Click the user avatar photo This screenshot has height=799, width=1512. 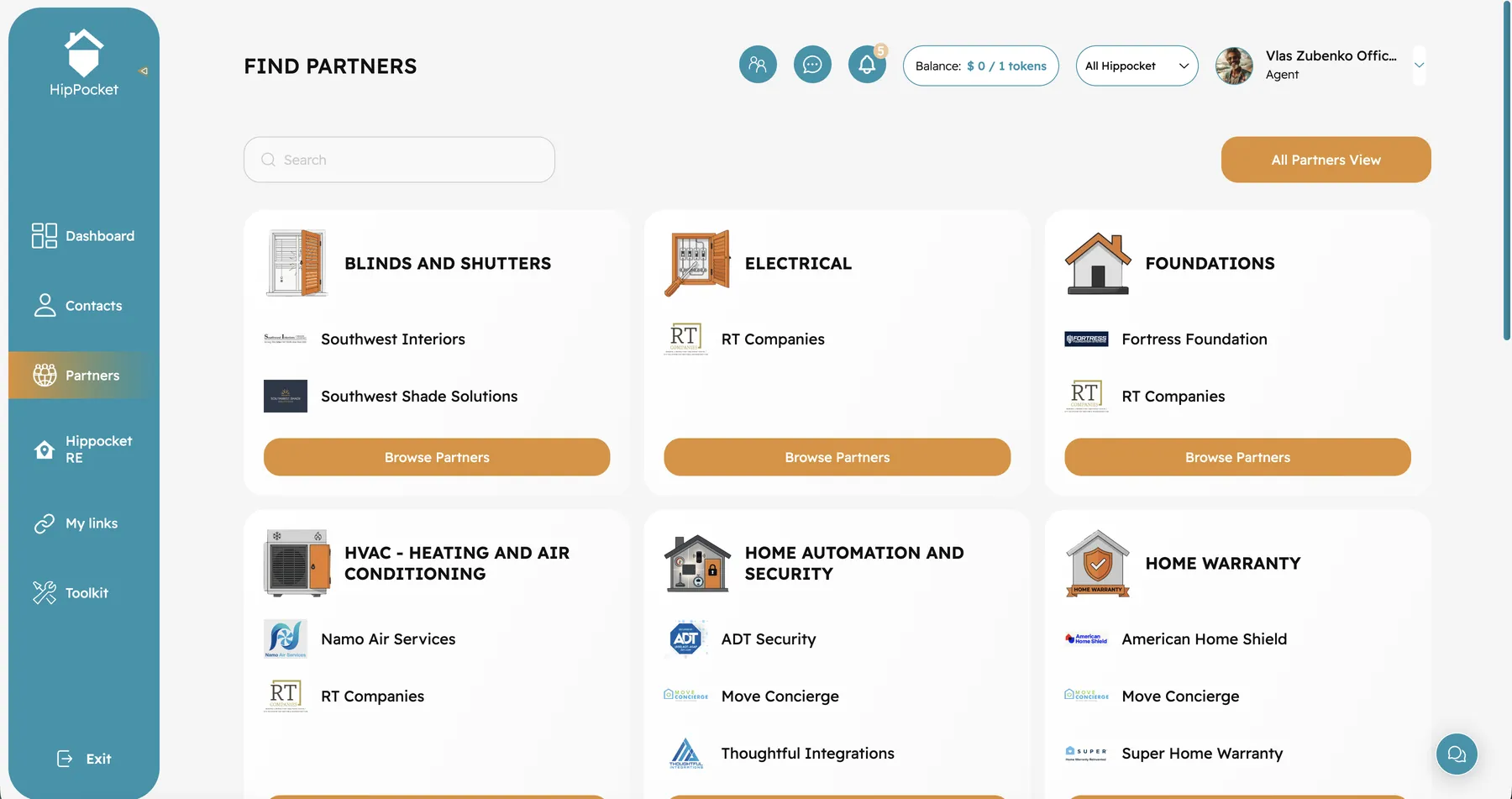tap(1234, 66)
